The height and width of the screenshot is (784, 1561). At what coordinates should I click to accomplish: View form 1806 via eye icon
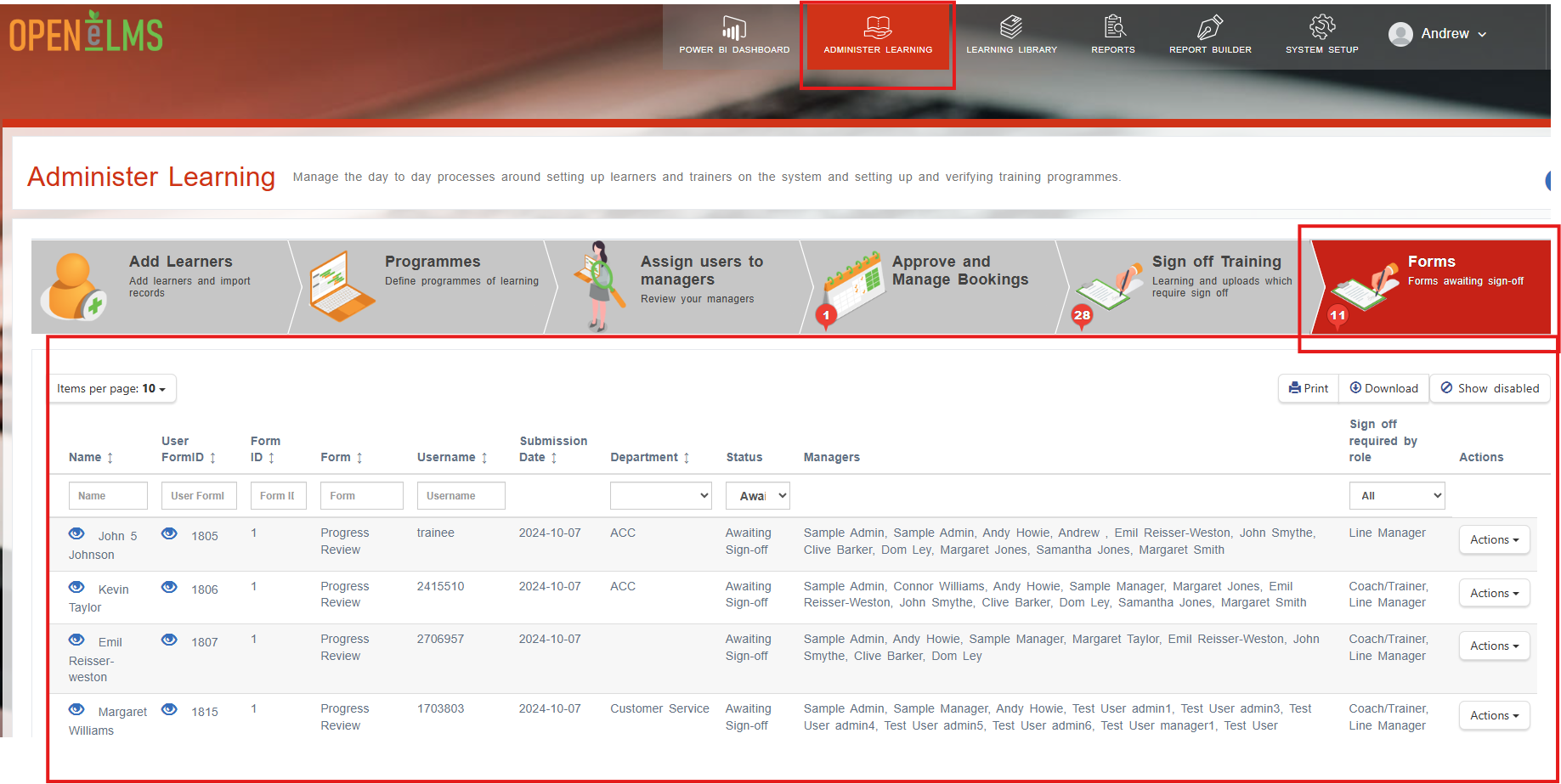pyautogui.click(x=169, y=587)
